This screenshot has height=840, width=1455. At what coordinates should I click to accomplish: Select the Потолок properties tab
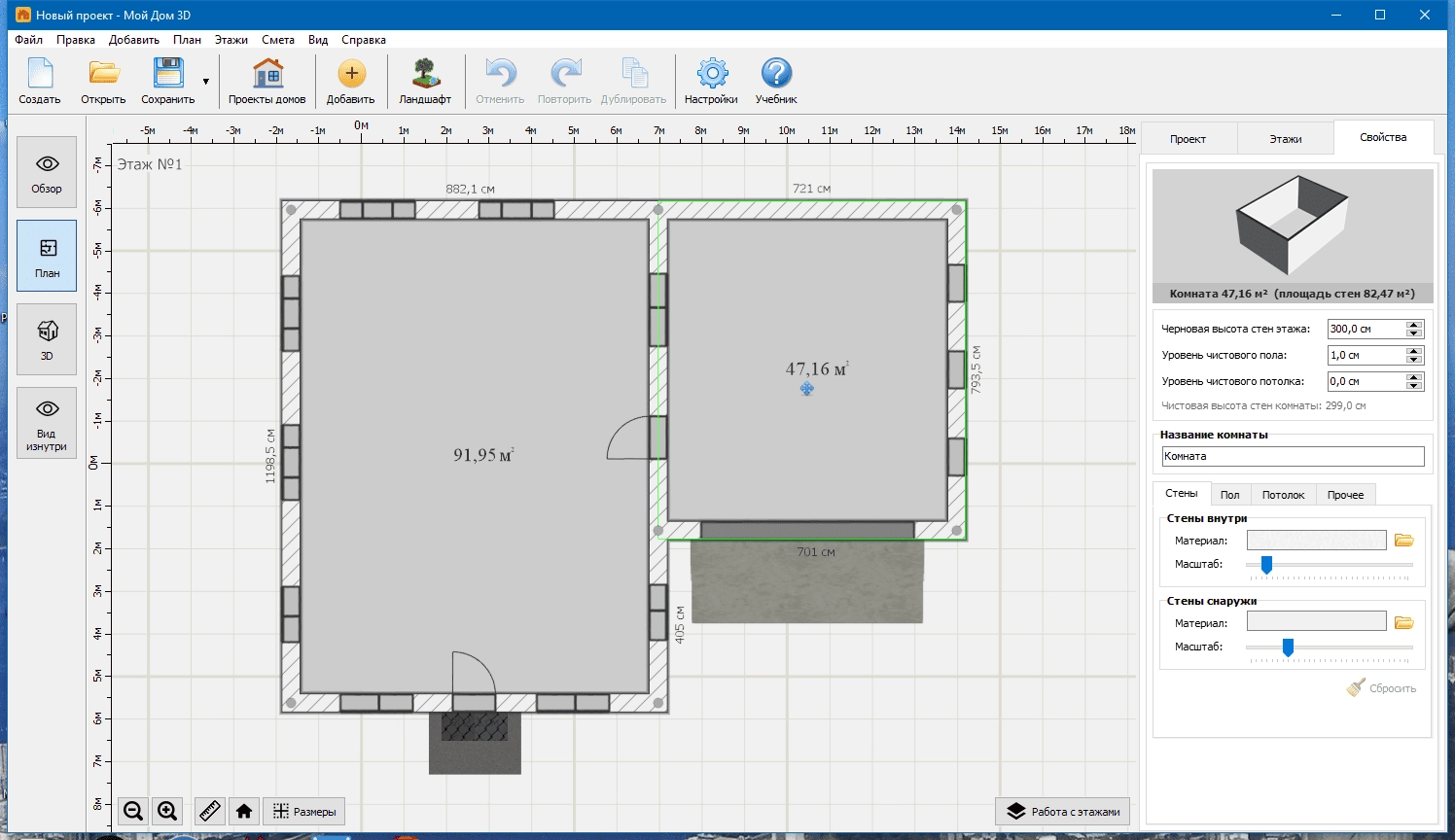click(x=1283, y=495)
